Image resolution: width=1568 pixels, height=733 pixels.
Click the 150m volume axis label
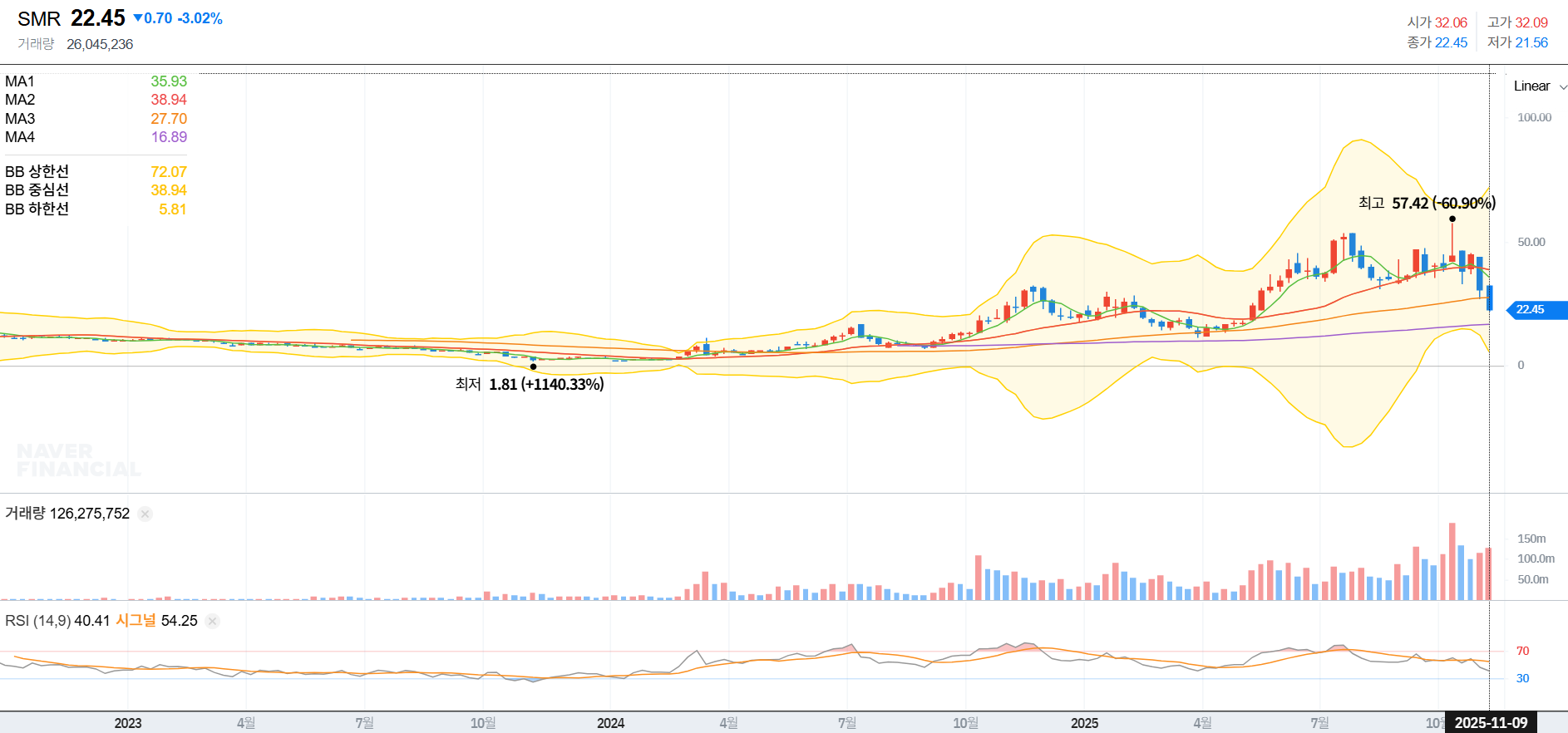[x=1531, y=539]
